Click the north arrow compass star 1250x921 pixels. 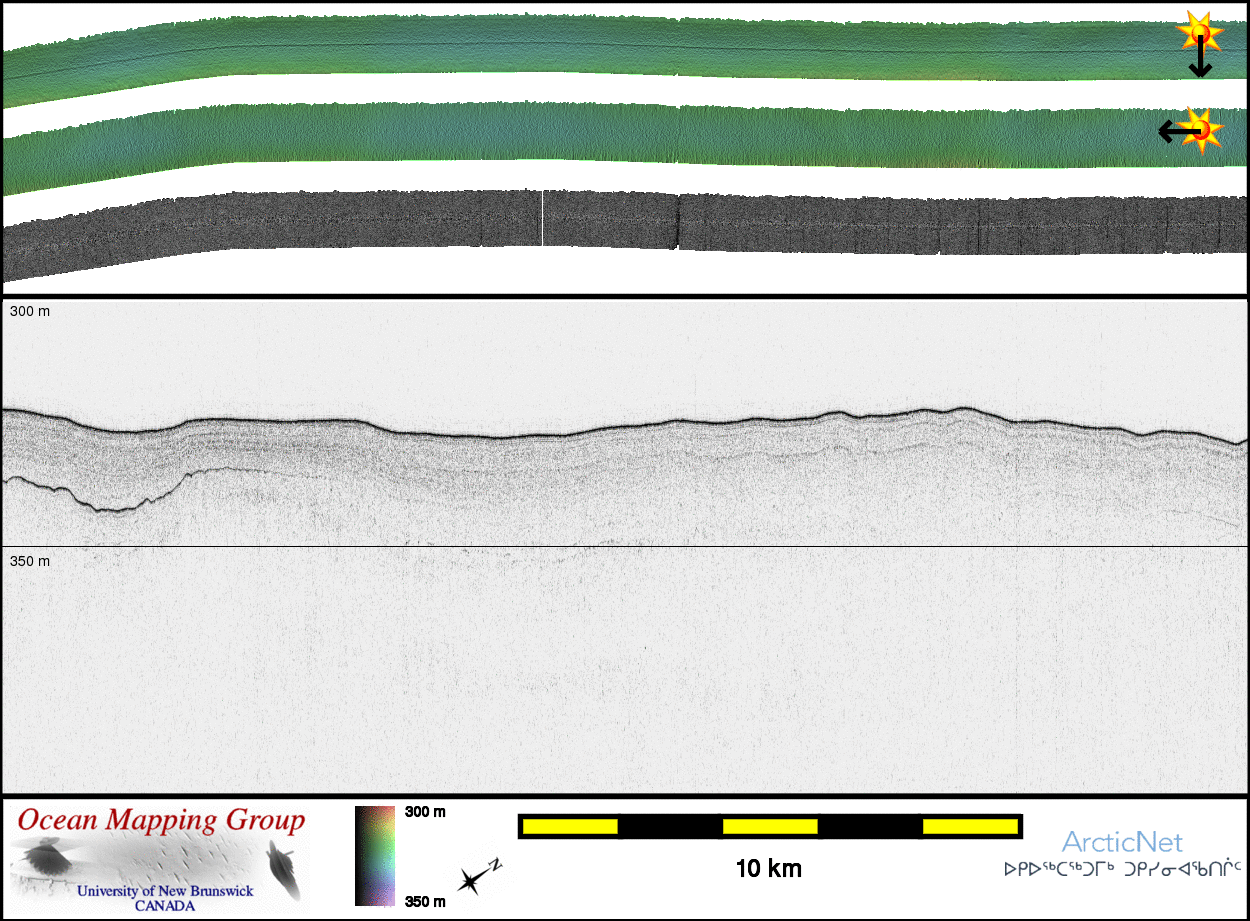(x=470, y=880)
